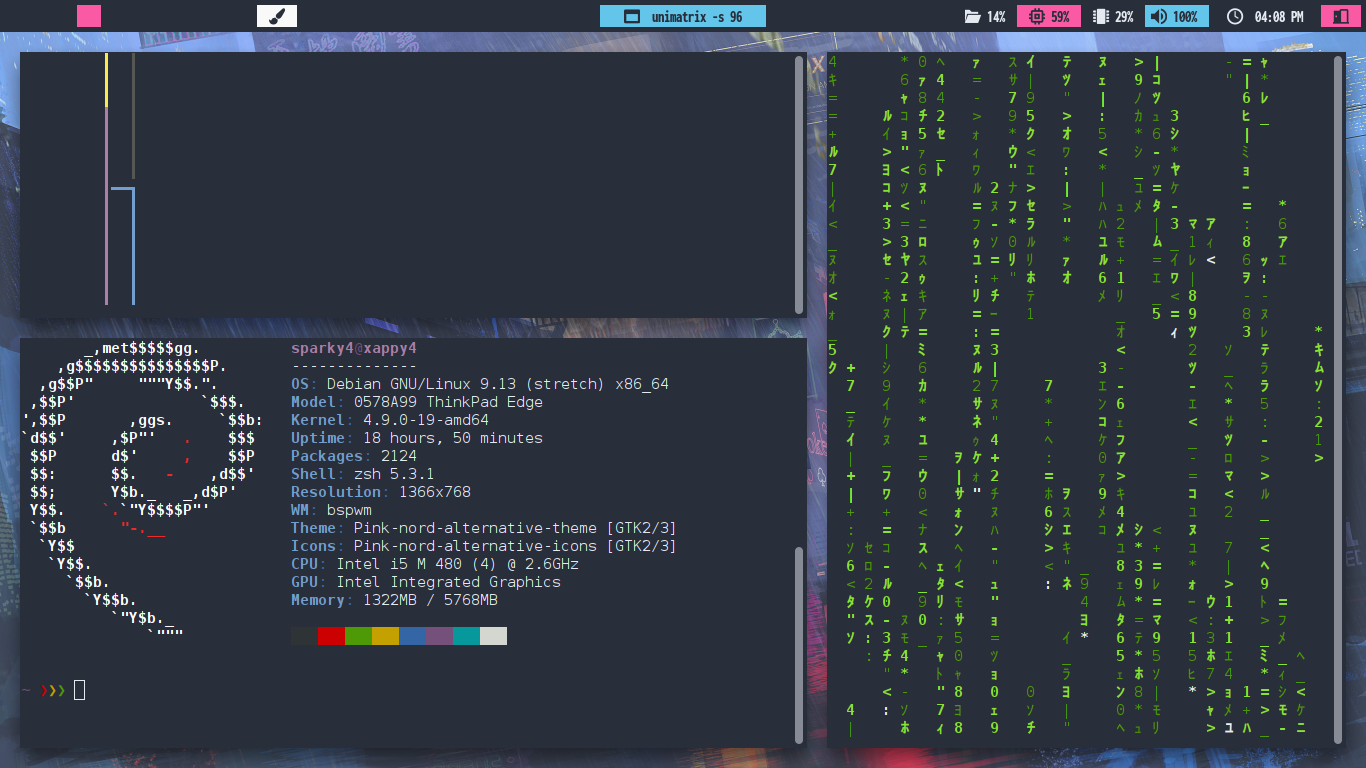
Task: Click the clock icon
Action: pyautogui.click(x=1235, y=17)
